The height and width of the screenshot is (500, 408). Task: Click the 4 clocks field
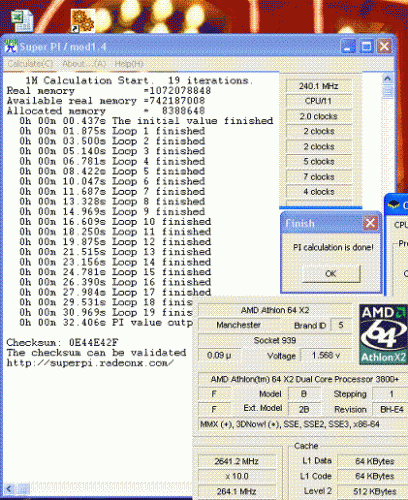pos(319,192)
